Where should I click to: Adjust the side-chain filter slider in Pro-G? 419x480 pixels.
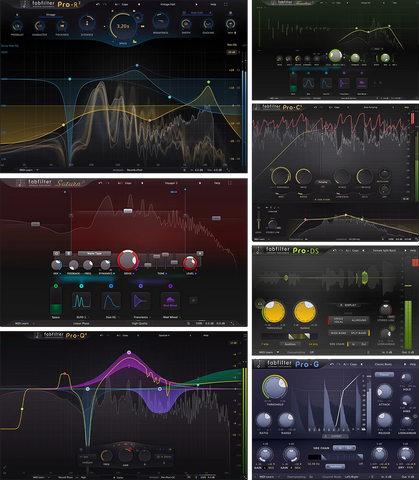335,457
